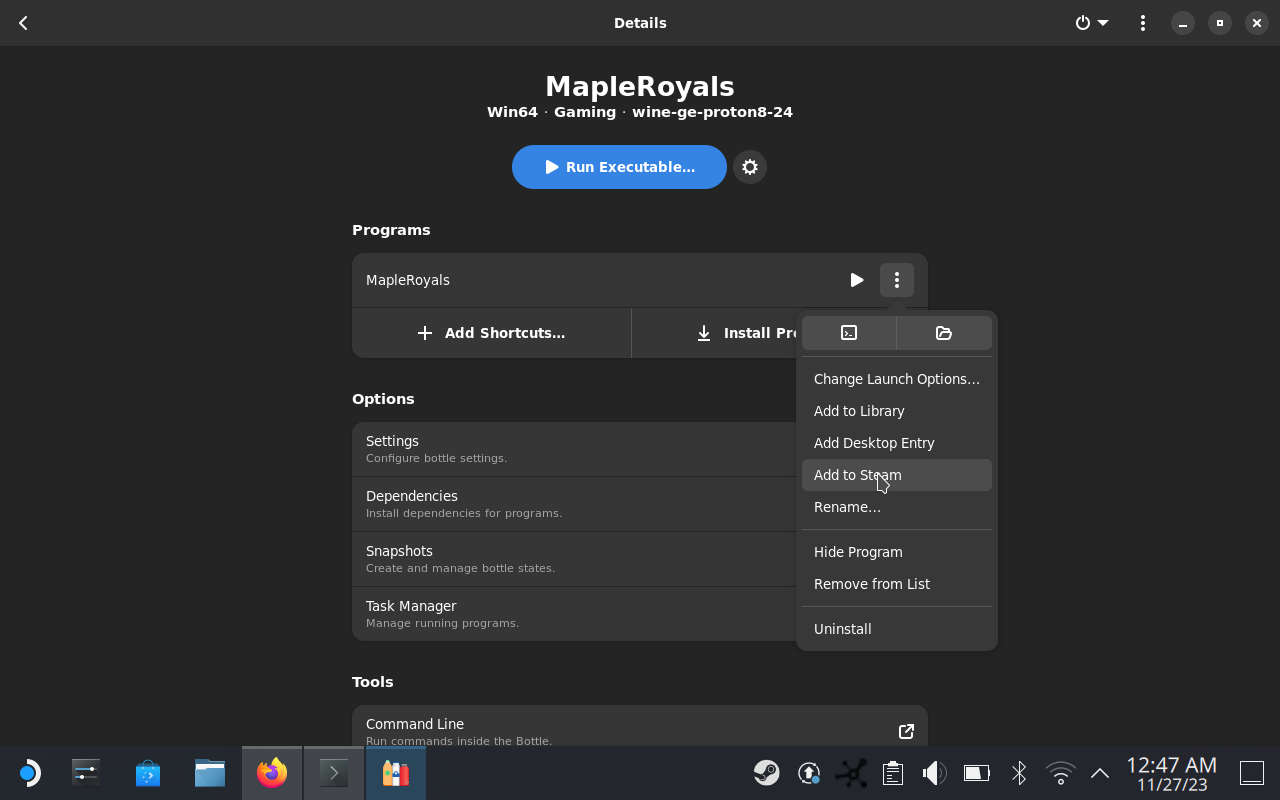Image resolution: width=1280 pixels, height=800 pixels.
Task: Choose Add to Library
Action: click(x=897, y=411)
